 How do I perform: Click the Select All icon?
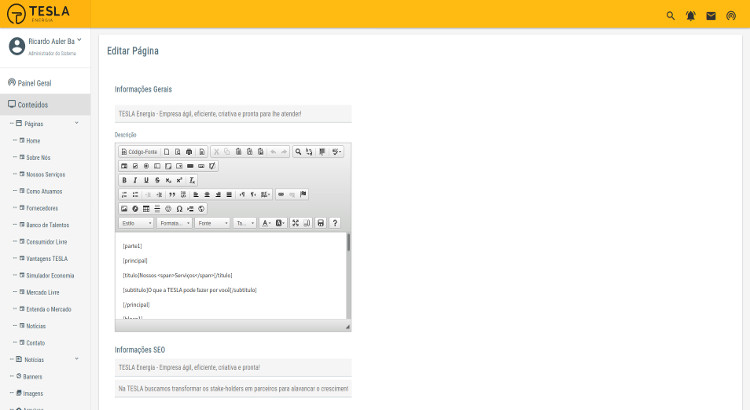pyautogui.click(x=322, y=152)
